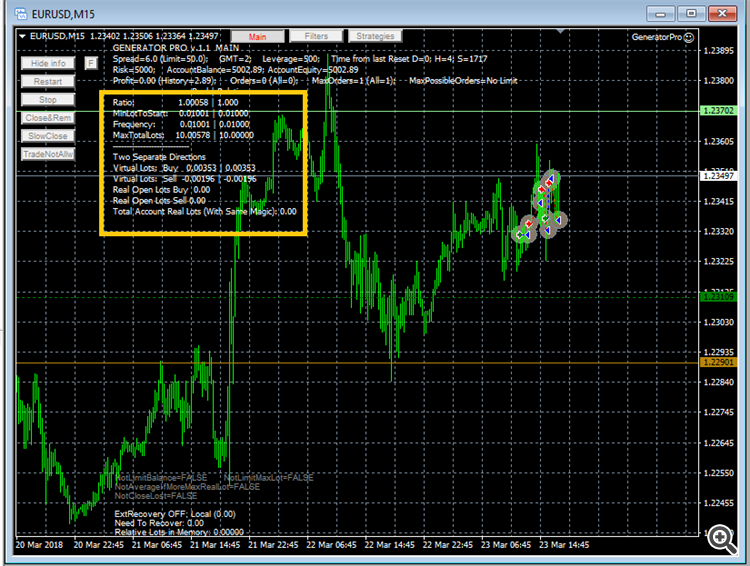Toggle the TradeNotAllw button

point(48,155)
